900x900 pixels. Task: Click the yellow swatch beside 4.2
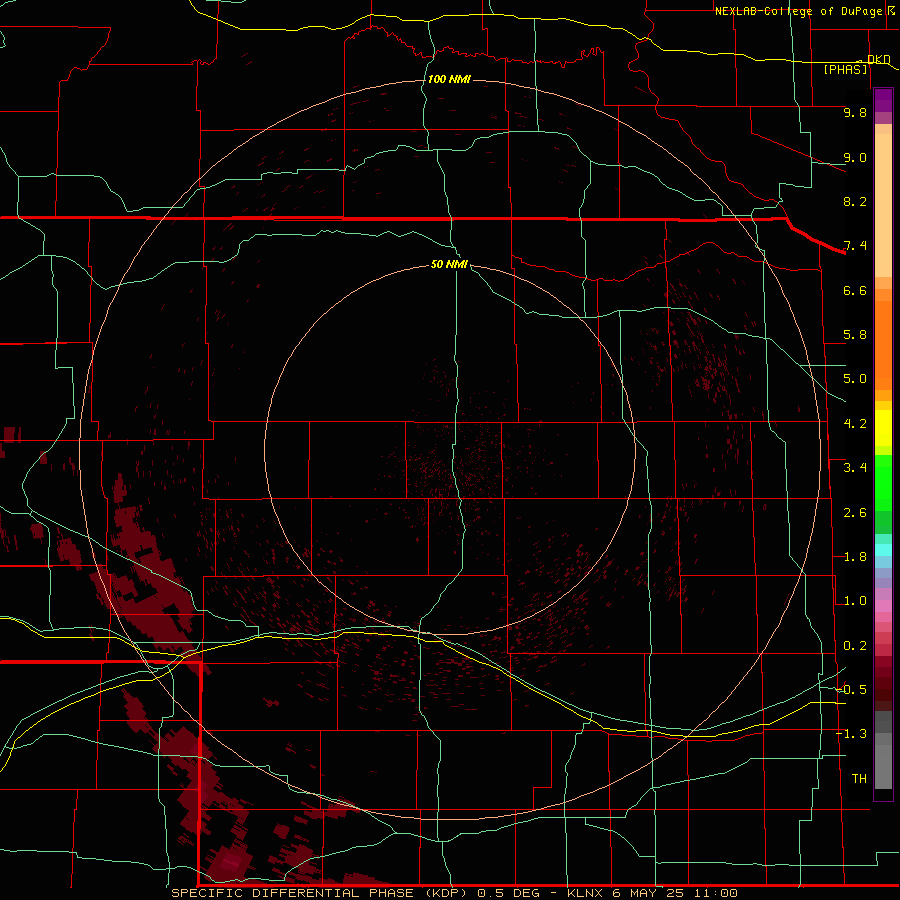point(883,428)
